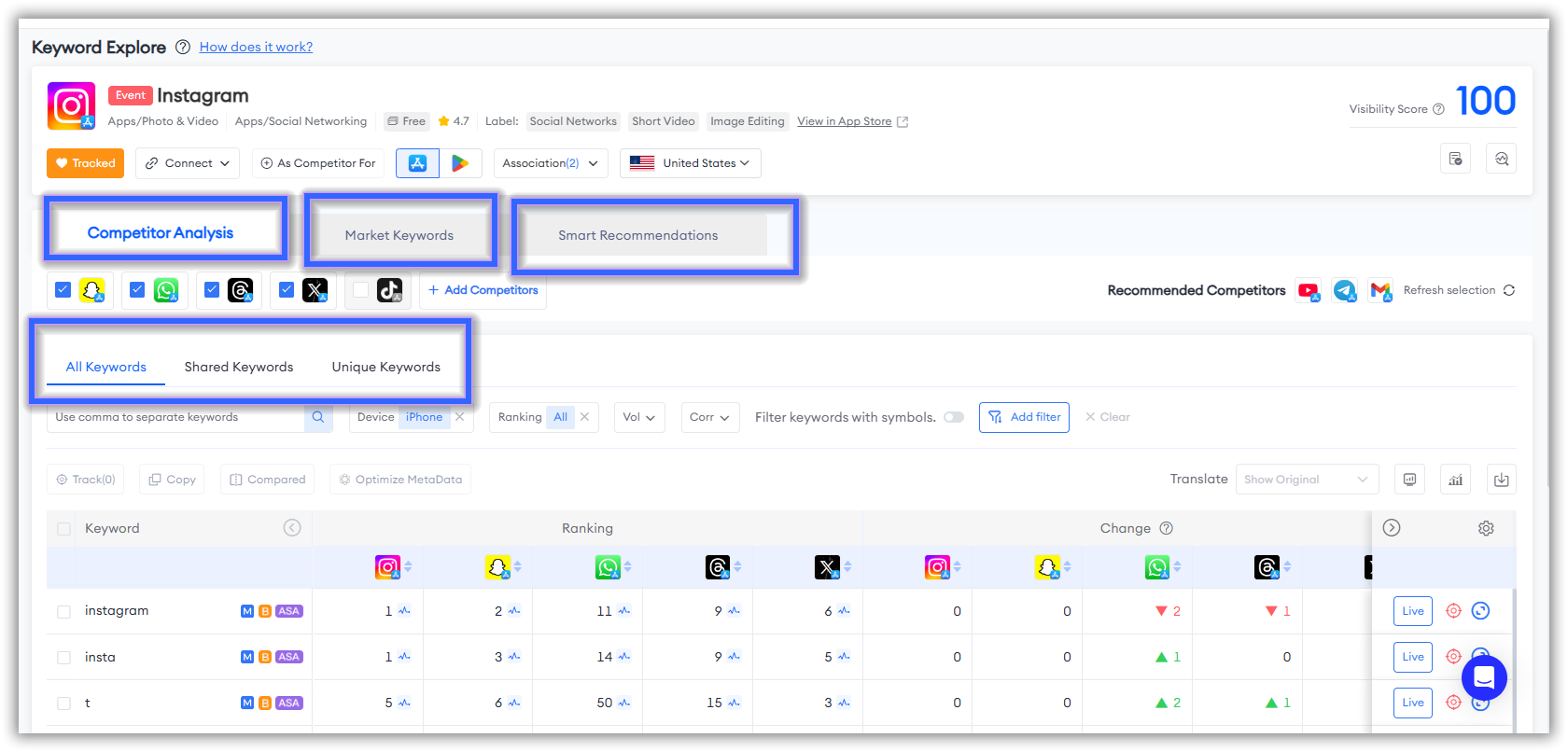Collapse the Keyword column with the left arrow
Image resolution: width=1568 pixels, height=752 pixels.
pyautogui.click(x=292, y=528)
